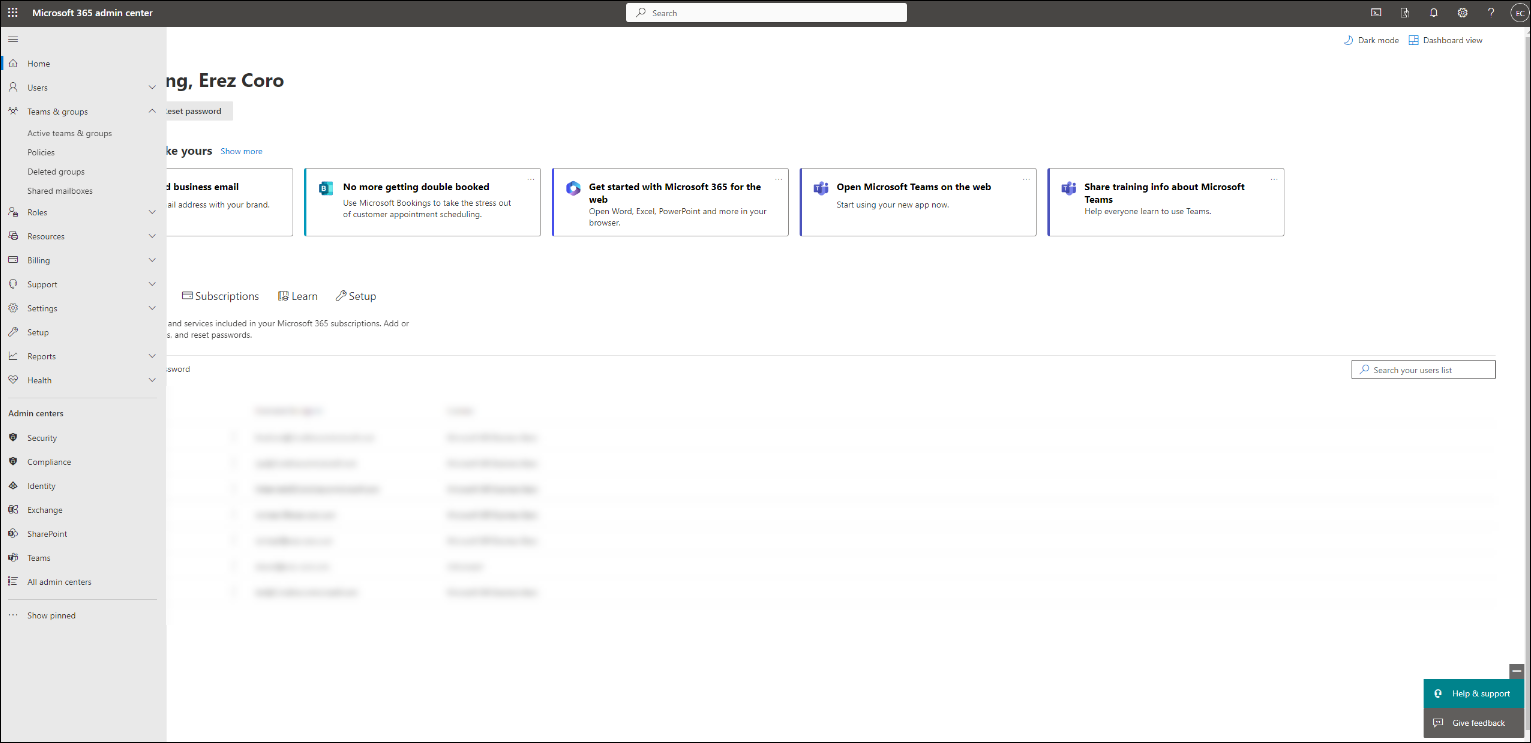Switch to Dashboard view
This screenshot has width=1531, height=743.
(x=1446, y=40)
